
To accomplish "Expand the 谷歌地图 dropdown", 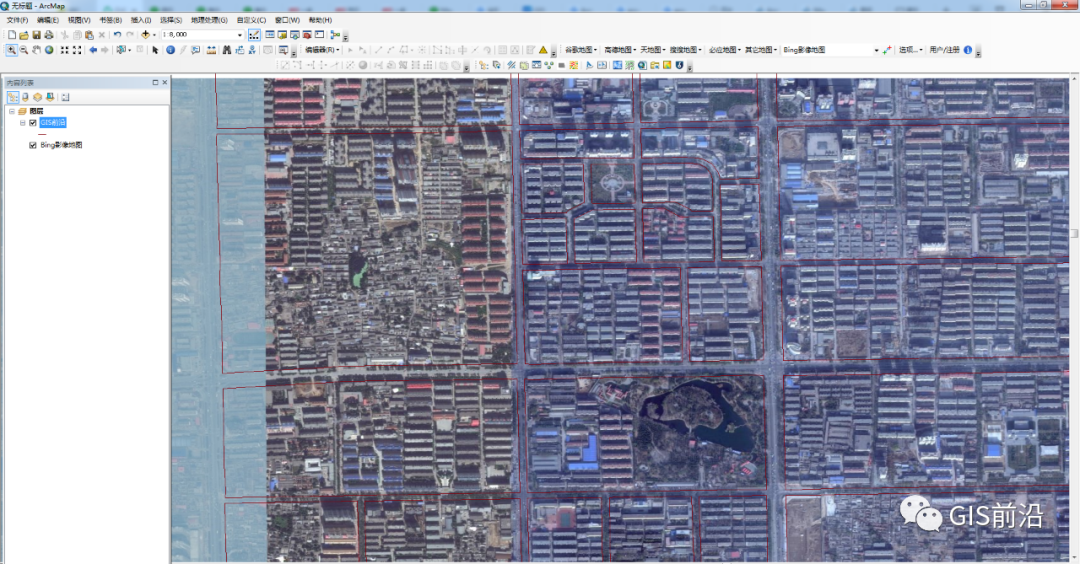I will coord(581,50).
